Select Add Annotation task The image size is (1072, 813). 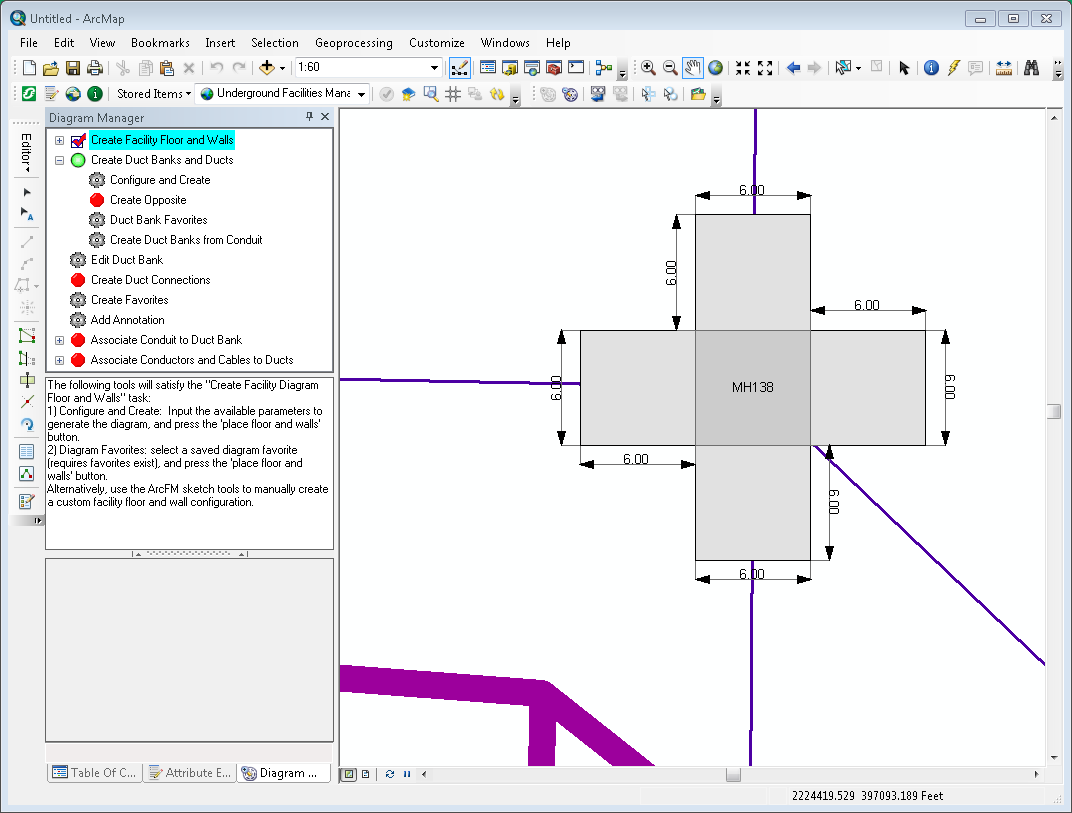(127, 319)
